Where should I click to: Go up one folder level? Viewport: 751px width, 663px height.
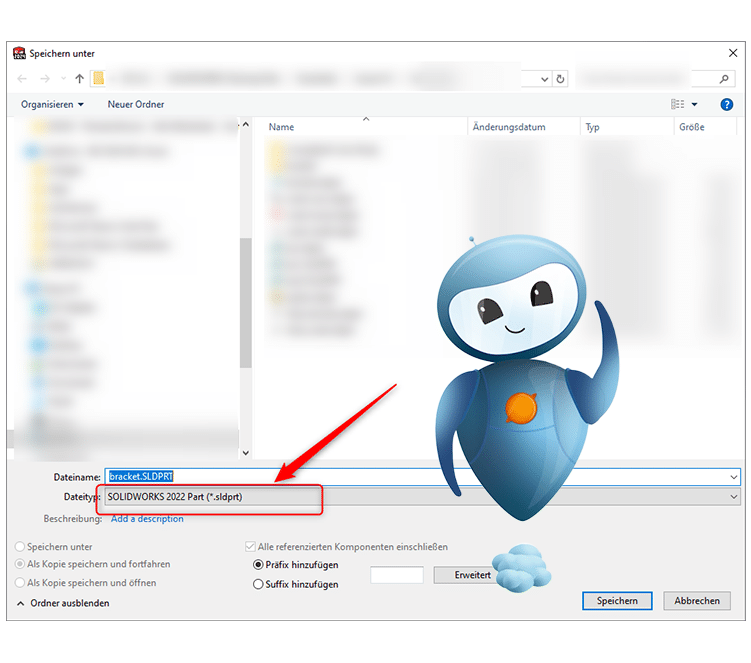79,79
